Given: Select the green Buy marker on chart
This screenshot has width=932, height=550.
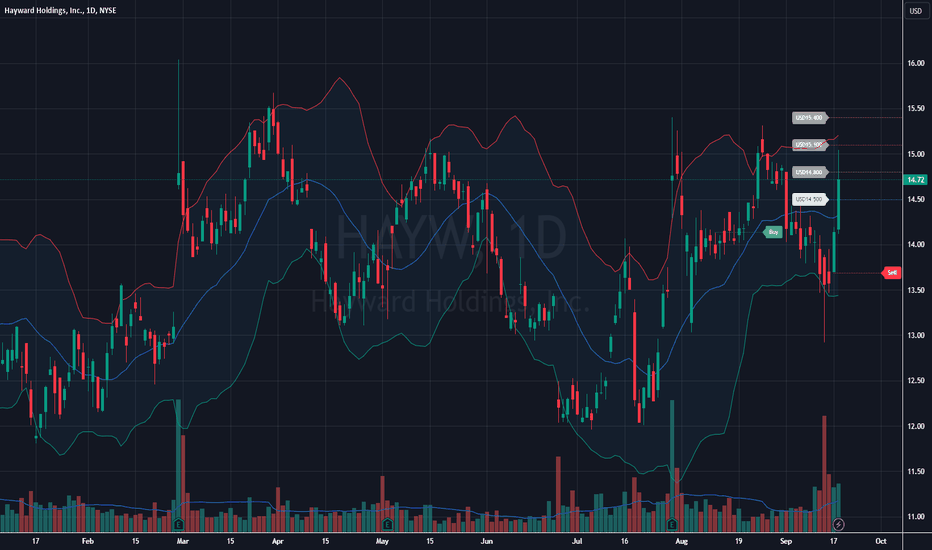Looking at the screenshot, I should (x=773, y=232).
